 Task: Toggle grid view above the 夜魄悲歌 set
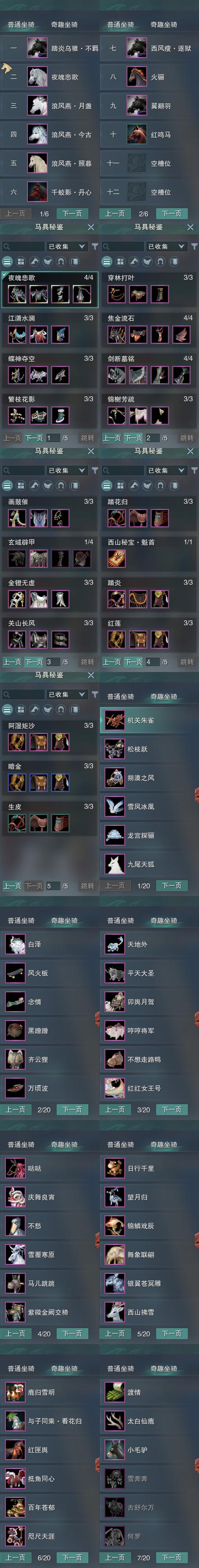tap(21, 262)
